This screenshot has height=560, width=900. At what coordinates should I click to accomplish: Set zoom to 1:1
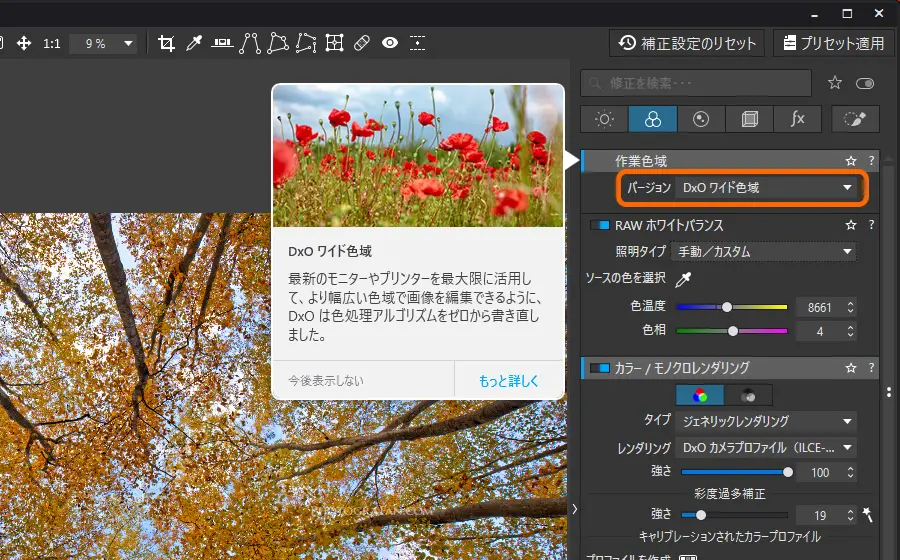pos(52,44)
